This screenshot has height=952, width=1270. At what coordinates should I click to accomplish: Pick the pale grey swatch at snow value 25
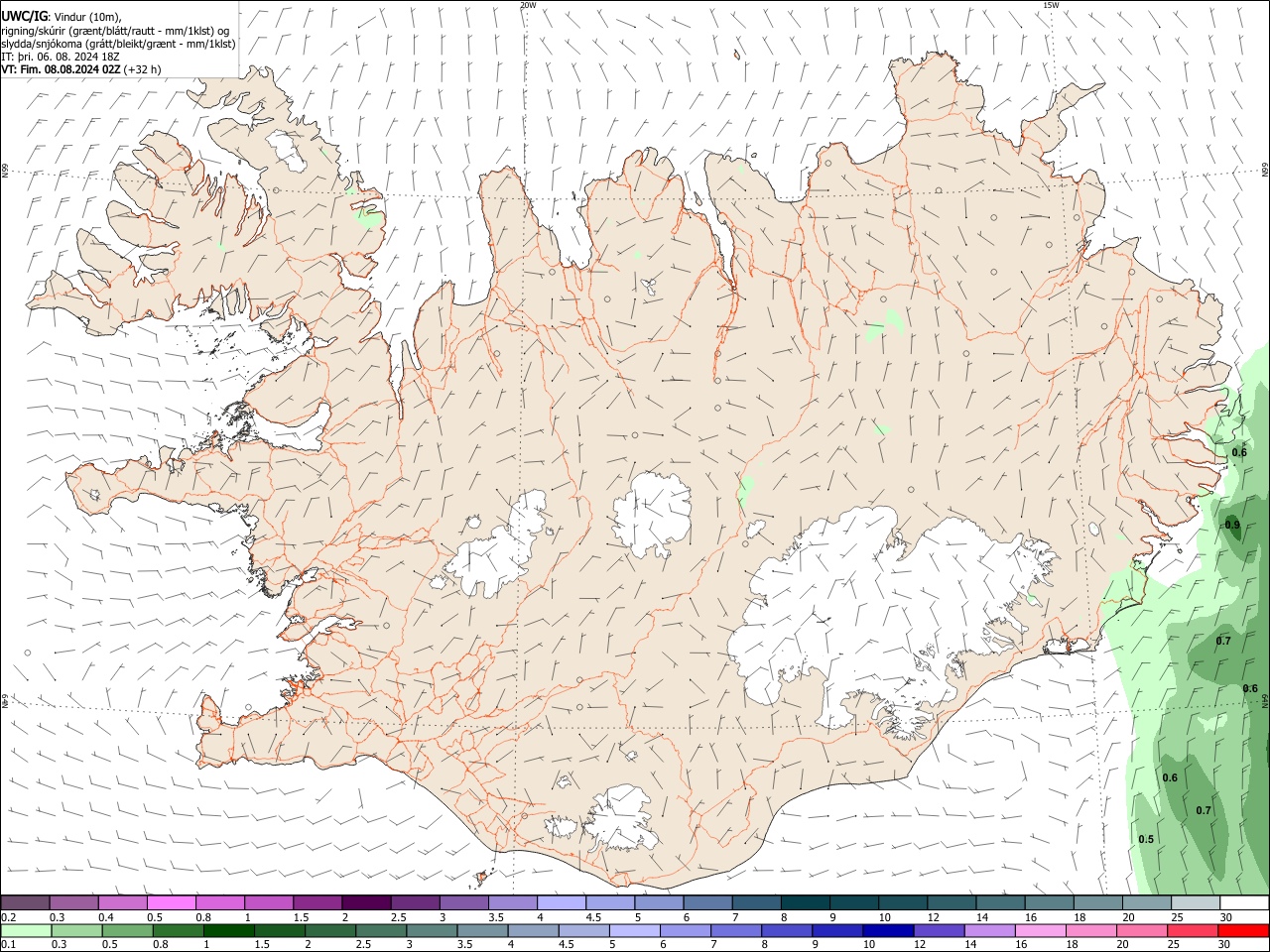pyautogui.click(x=1196, y=902)
